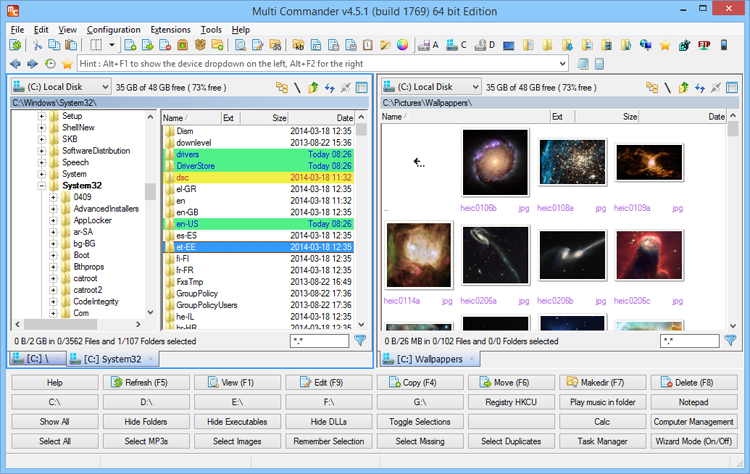Viewport: 750px width, 474px height.
Task: Click the yellow star favorites icon in the toolbar
Action: click(x=665, y=45)
